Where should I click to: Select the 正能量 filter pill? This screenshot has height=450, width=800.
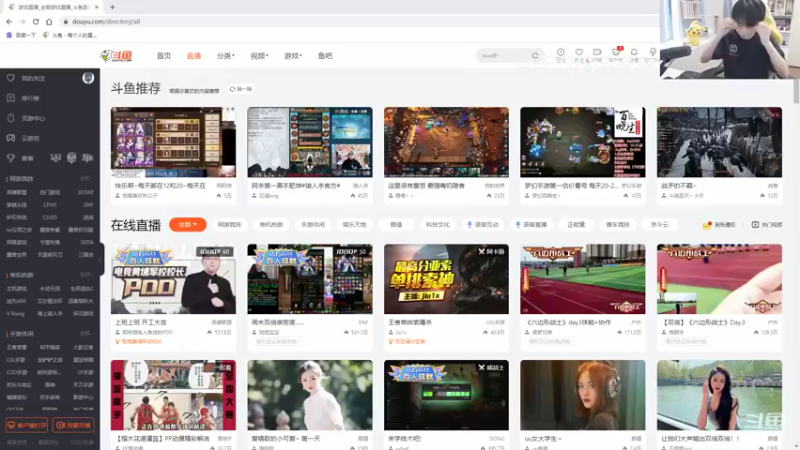tap(576, 224)
